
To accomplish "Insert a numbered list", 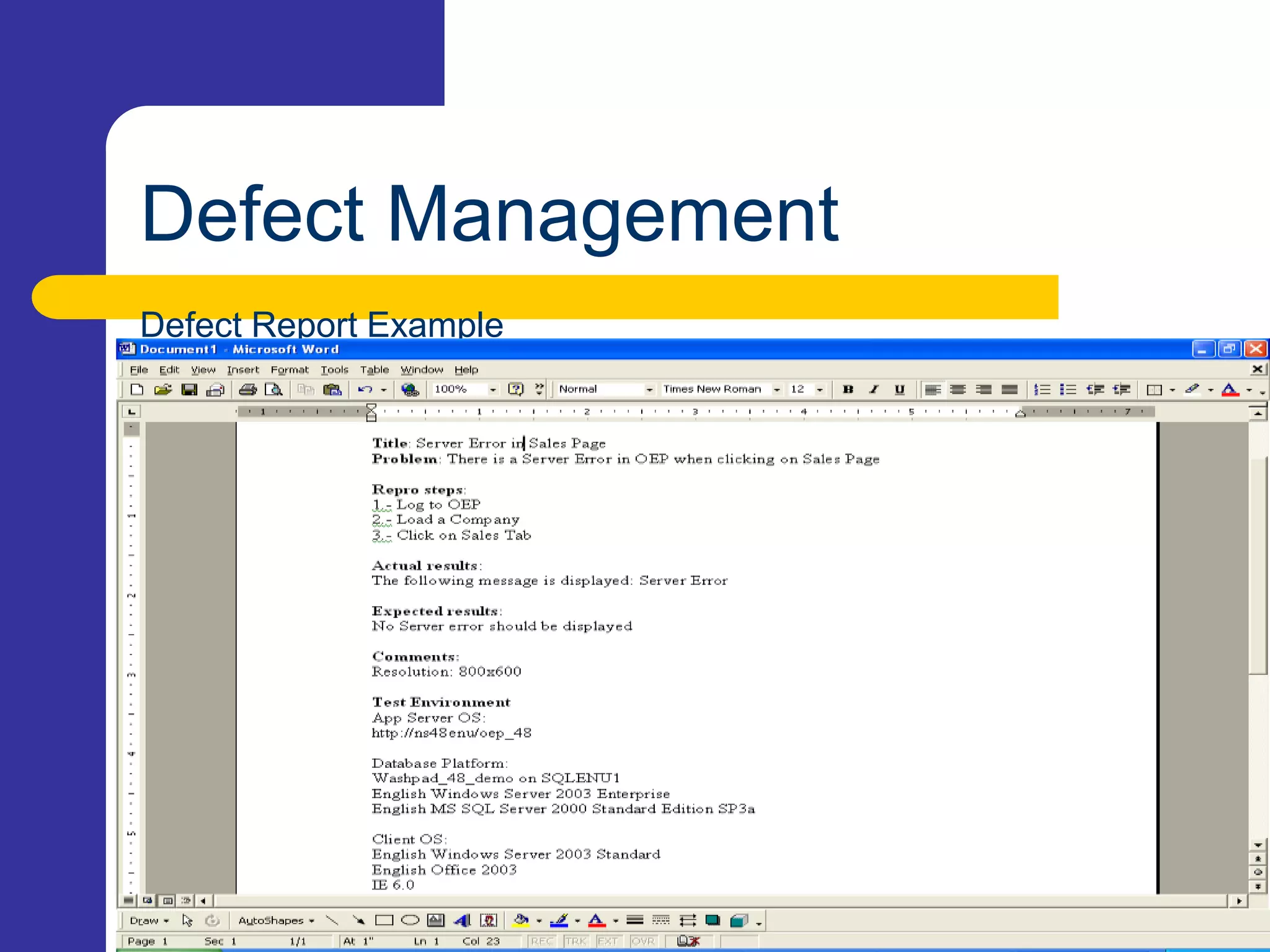I will click(x=1042, y=389).
